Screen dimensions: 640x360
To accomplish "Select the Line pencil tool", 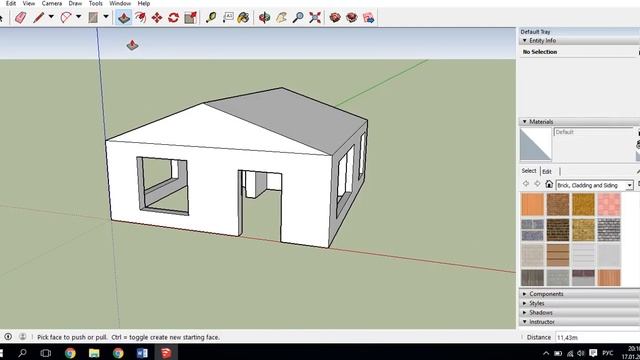I will click(38, 18).
